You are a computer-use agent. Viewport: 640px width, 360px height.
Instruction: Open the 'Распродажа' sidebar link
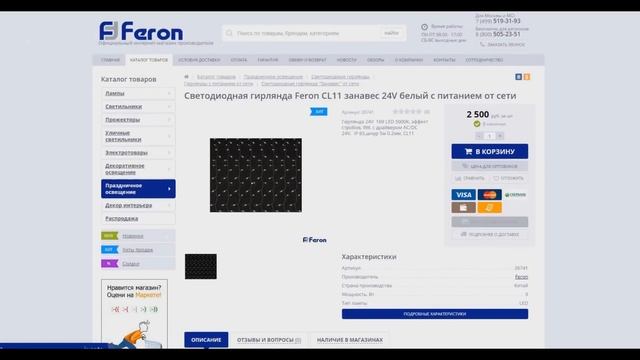[122, 219]
